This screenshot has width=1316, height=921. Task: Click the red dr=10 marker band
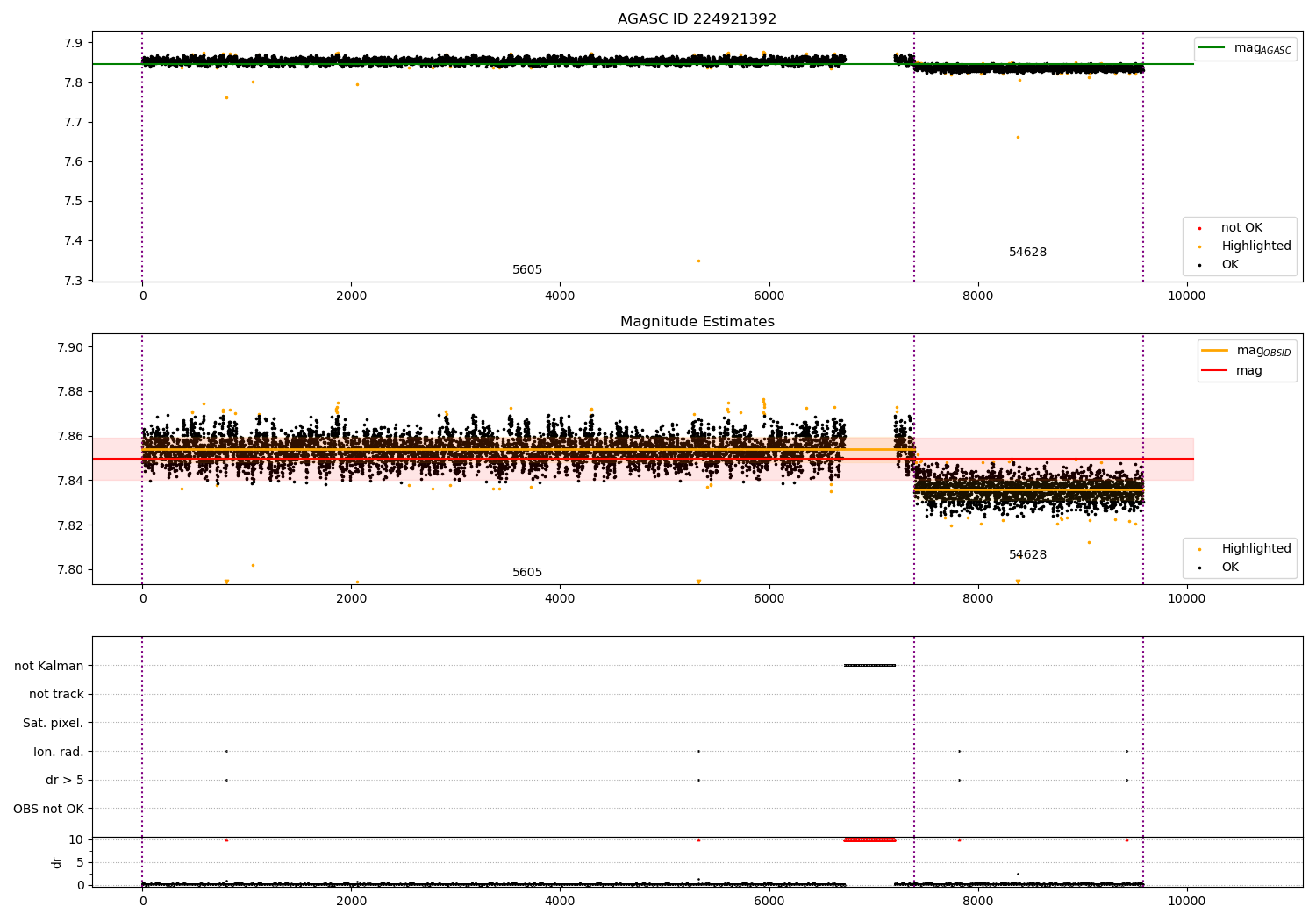click(869, 839)
